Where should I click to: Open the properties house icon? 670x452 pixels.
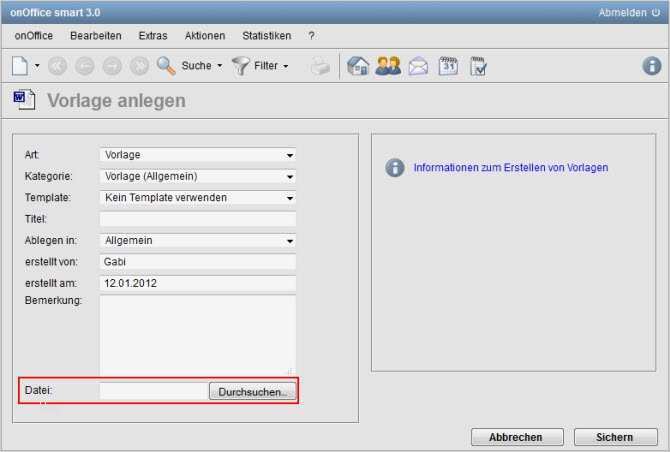point(358,66)
